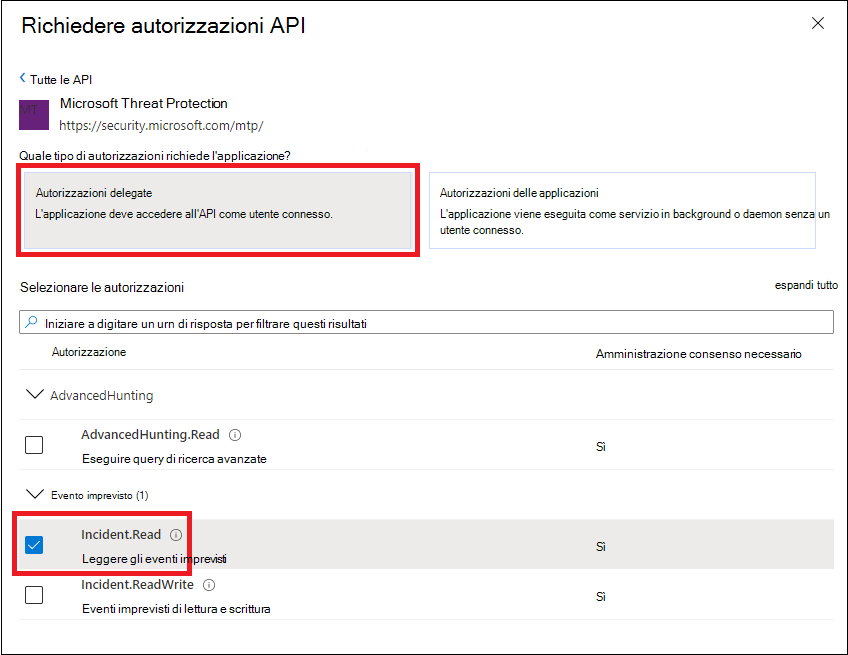Click the Incident.Read permission name
This screenshot has height=655, width=848.
pyautogui.click(x=121, y=534)
